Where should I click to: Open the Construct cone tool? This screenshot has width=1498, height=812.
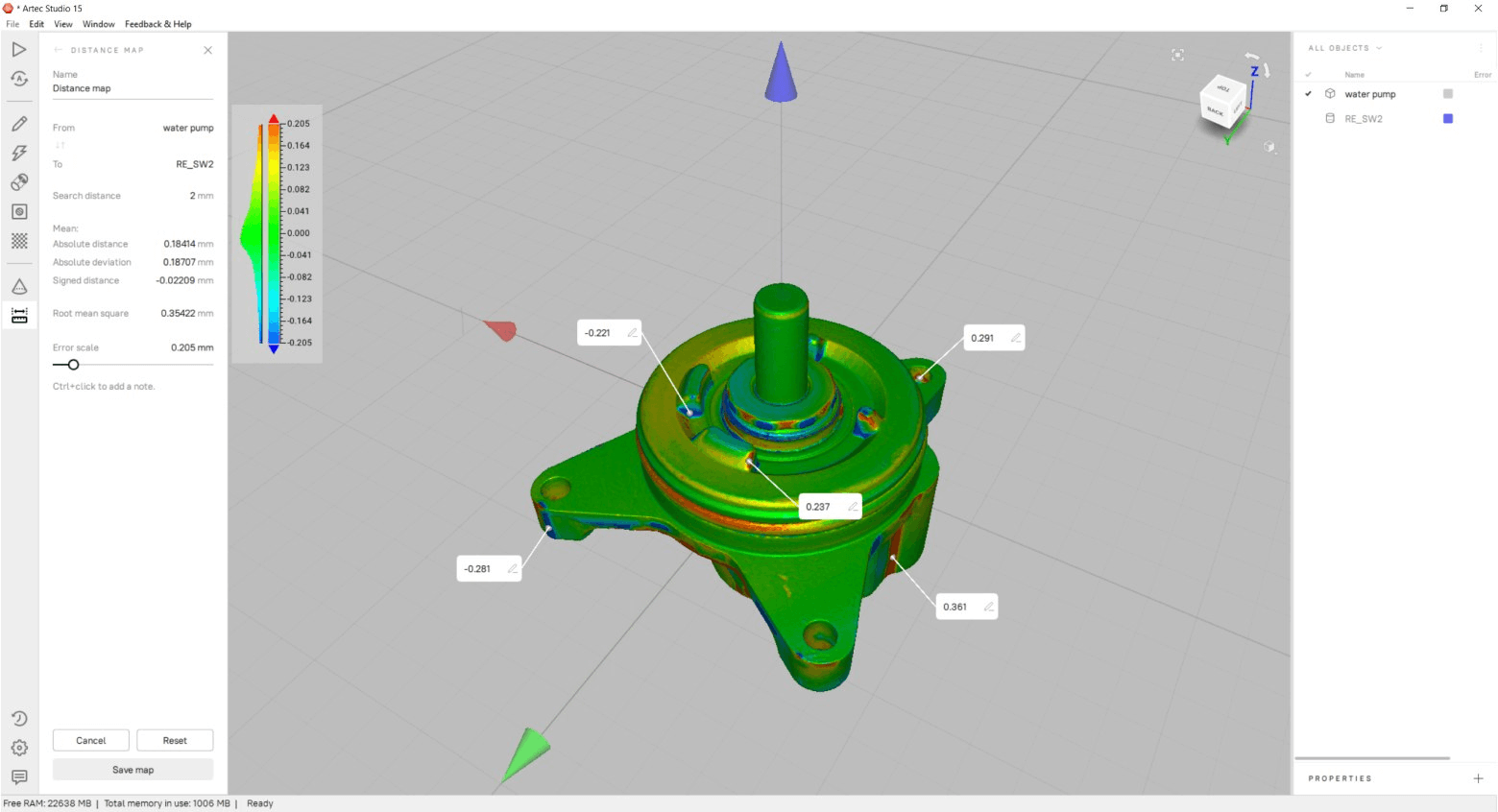tap(18, 285)
